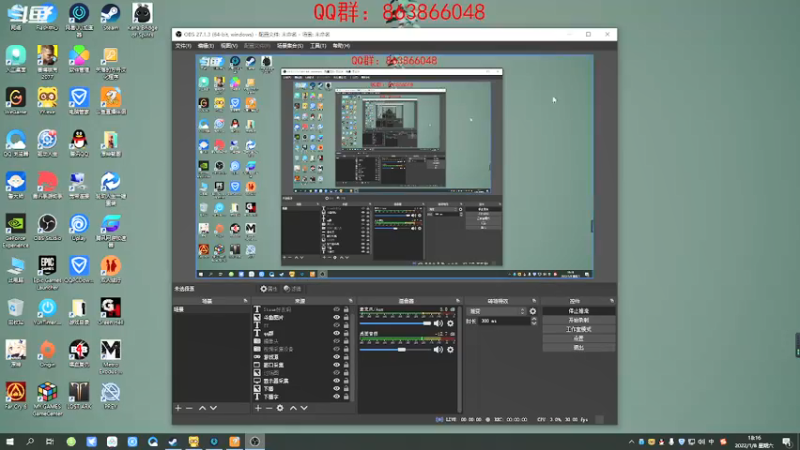Open the 麦克风/Aux audio settings gear

click(x=451, y=323)
